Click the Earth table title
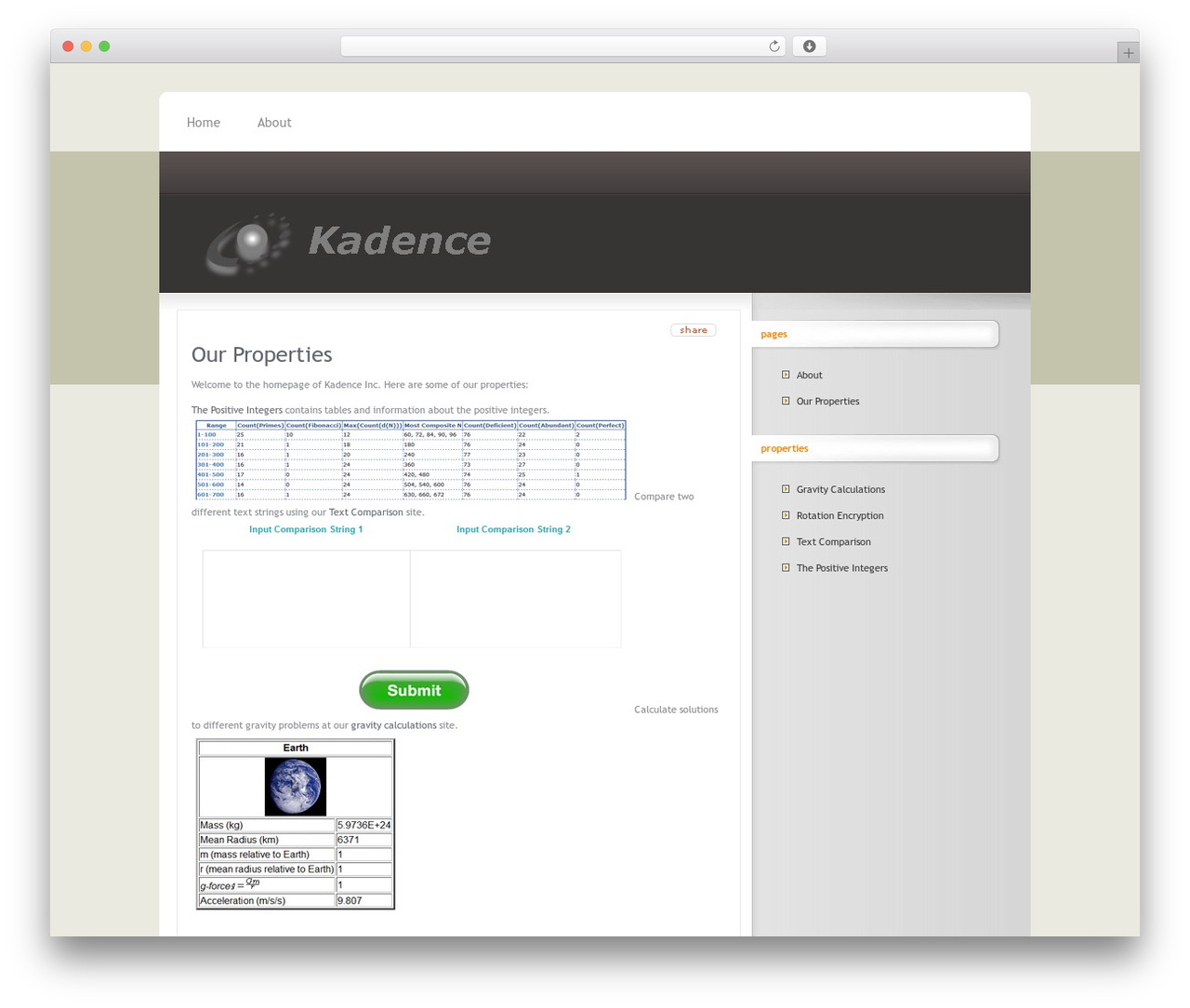The image size is (1190, 1008). [296, 748]
